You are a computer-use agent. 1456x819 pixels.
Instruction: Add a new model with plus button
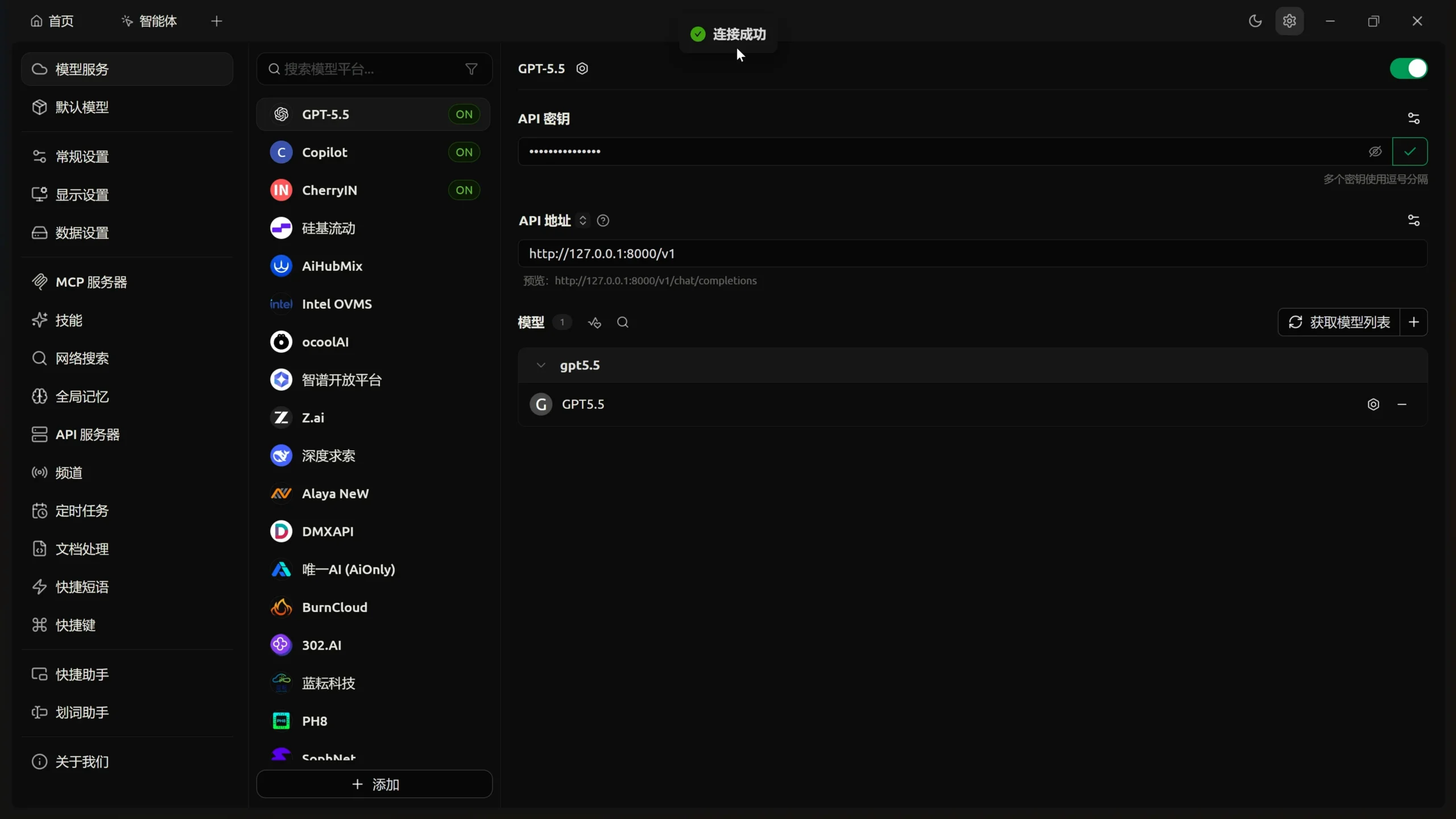pos(1413,322)
